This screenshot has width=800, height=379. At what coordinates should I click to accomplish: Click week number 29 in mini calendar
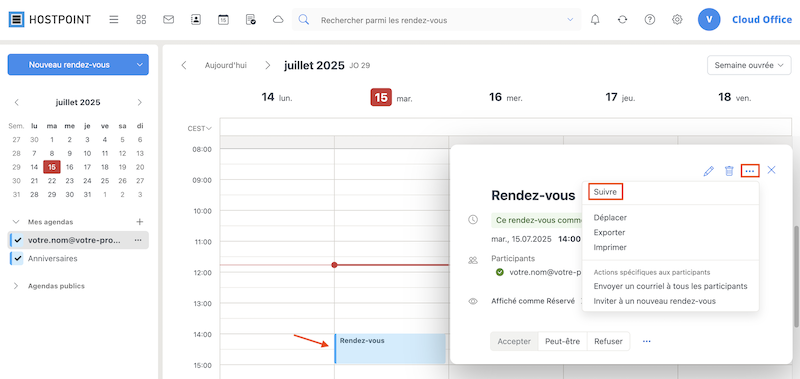tap(16, 167)
